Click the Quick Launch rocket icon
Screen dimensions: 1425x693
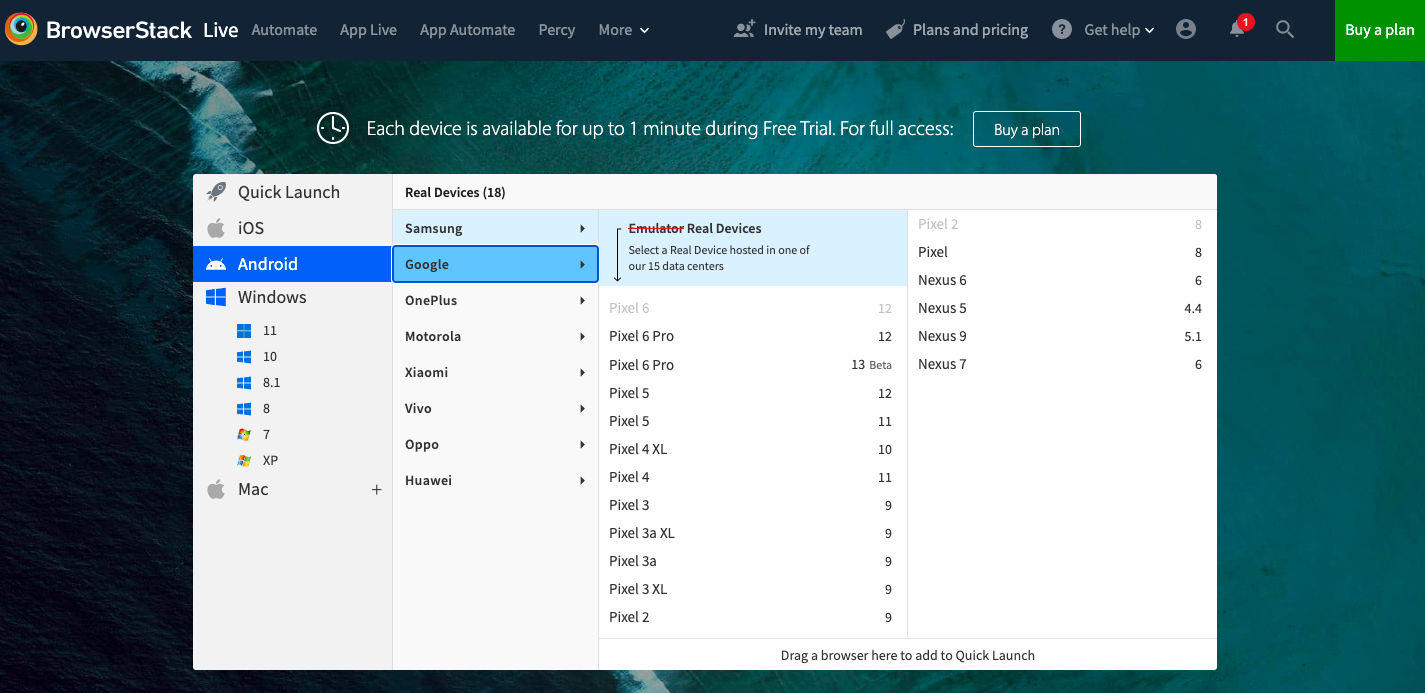(x=216, y=192)
